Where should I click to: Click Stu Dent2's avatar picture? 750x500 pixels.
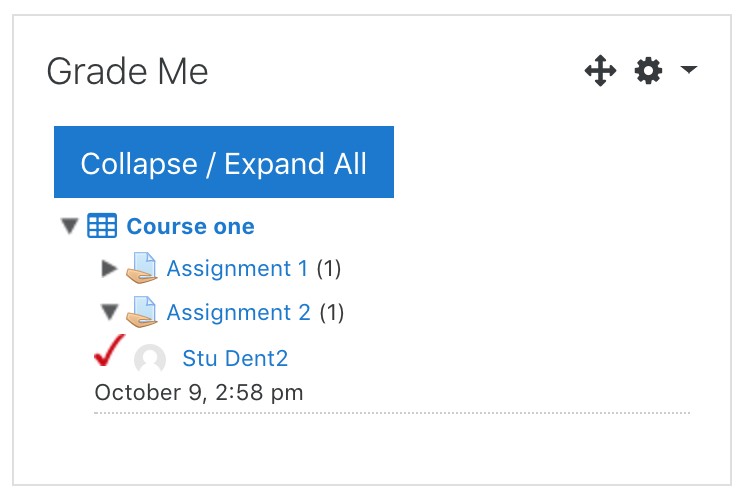coord(150,359)
